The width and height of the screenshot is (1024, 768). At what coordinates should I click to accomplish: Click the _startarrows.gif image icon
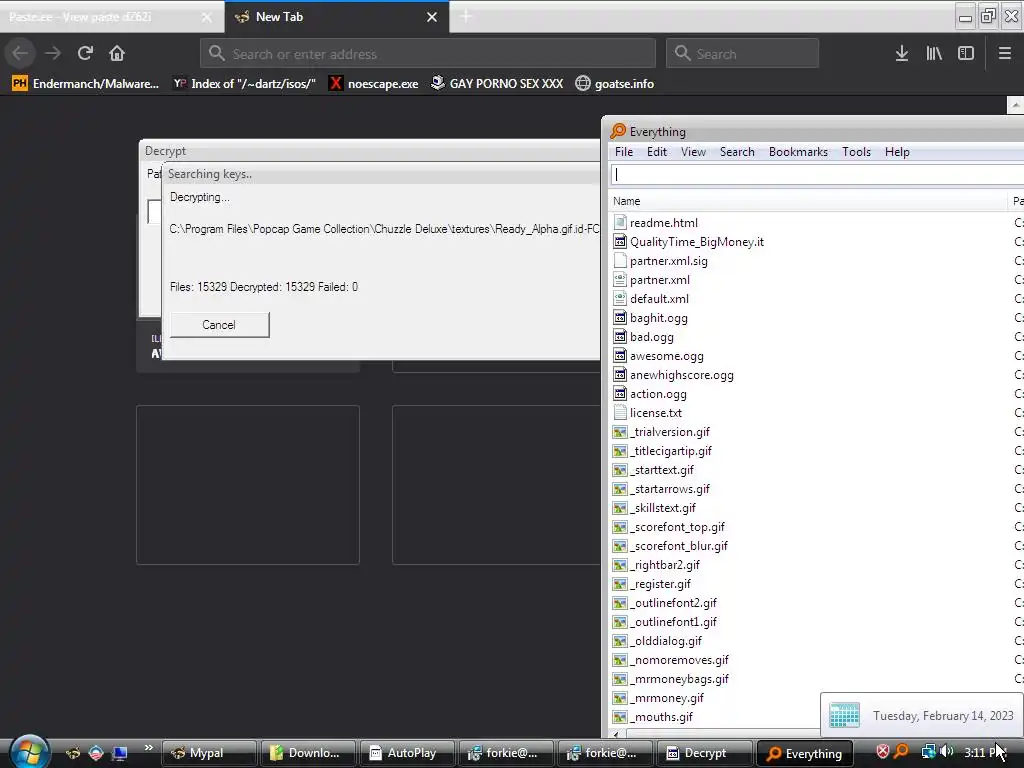(620, 488)
